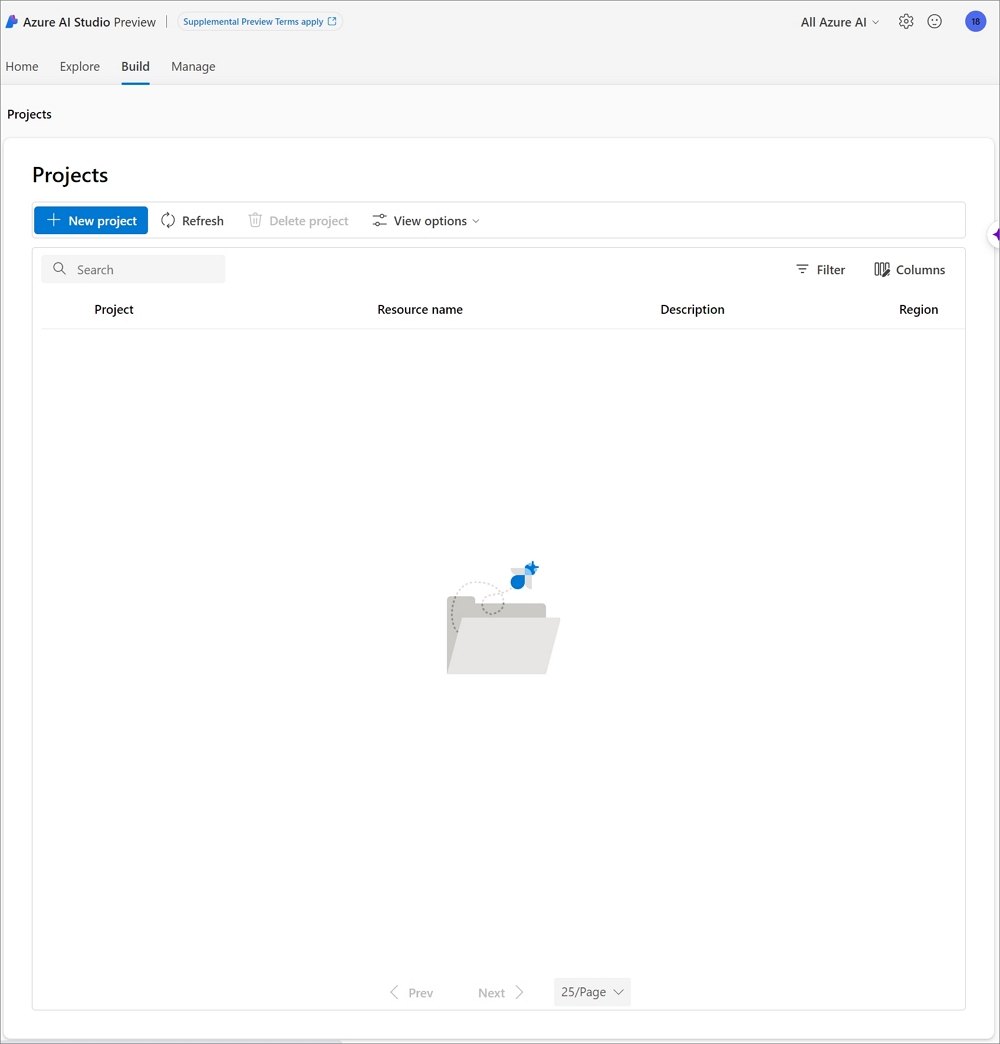This screenshot has height=1044, width=1000.
Task: Go to the Home tab
Action: (22, 67)
